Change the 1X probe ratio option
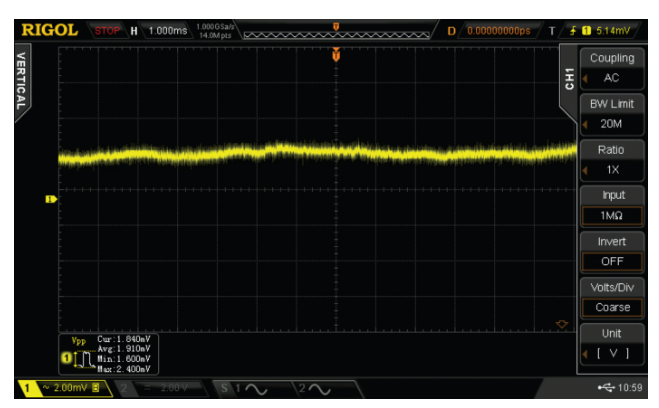Screen dimensions: 659x408 [612, 170]
